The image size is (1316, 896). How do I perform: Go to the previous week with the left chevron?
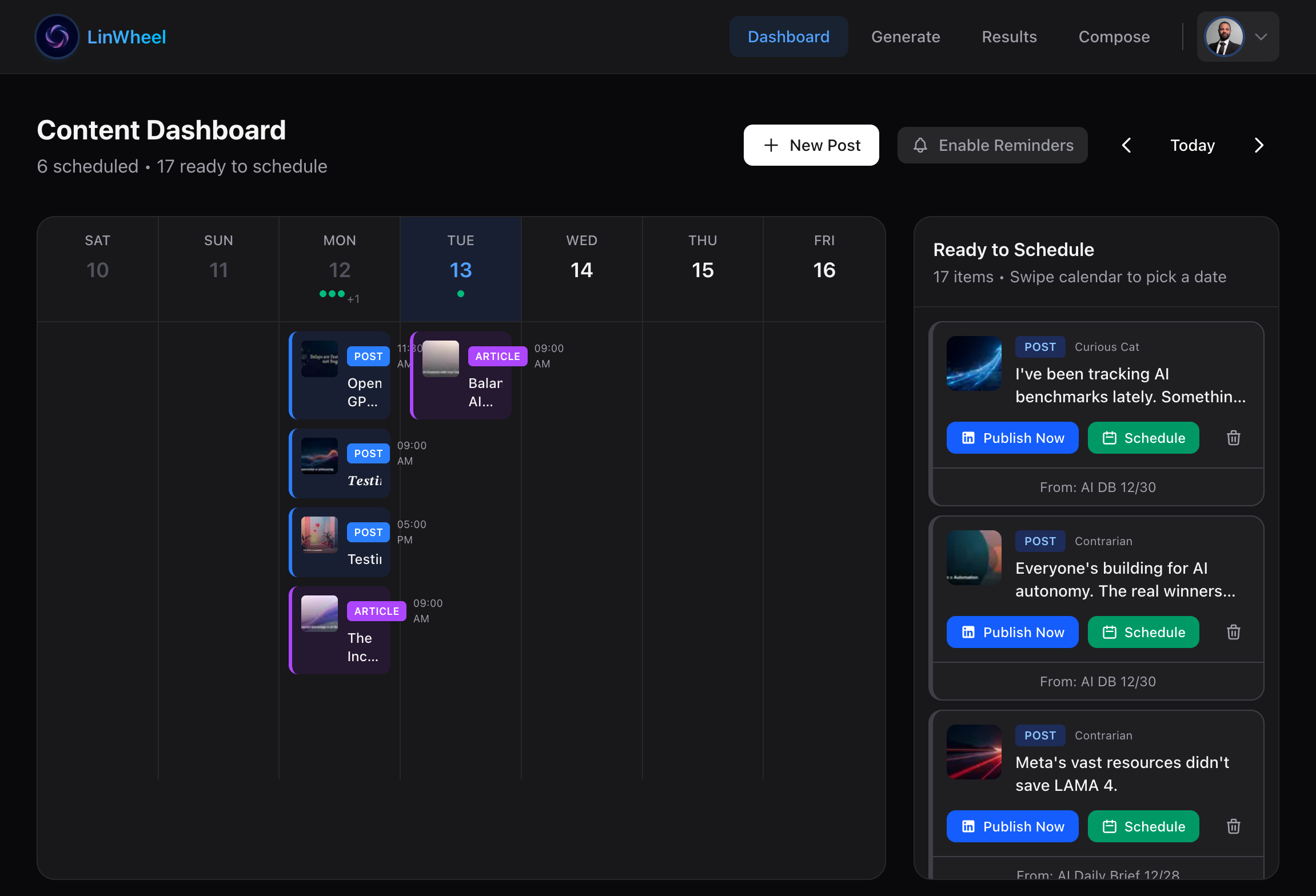[x=1127, y=145]
